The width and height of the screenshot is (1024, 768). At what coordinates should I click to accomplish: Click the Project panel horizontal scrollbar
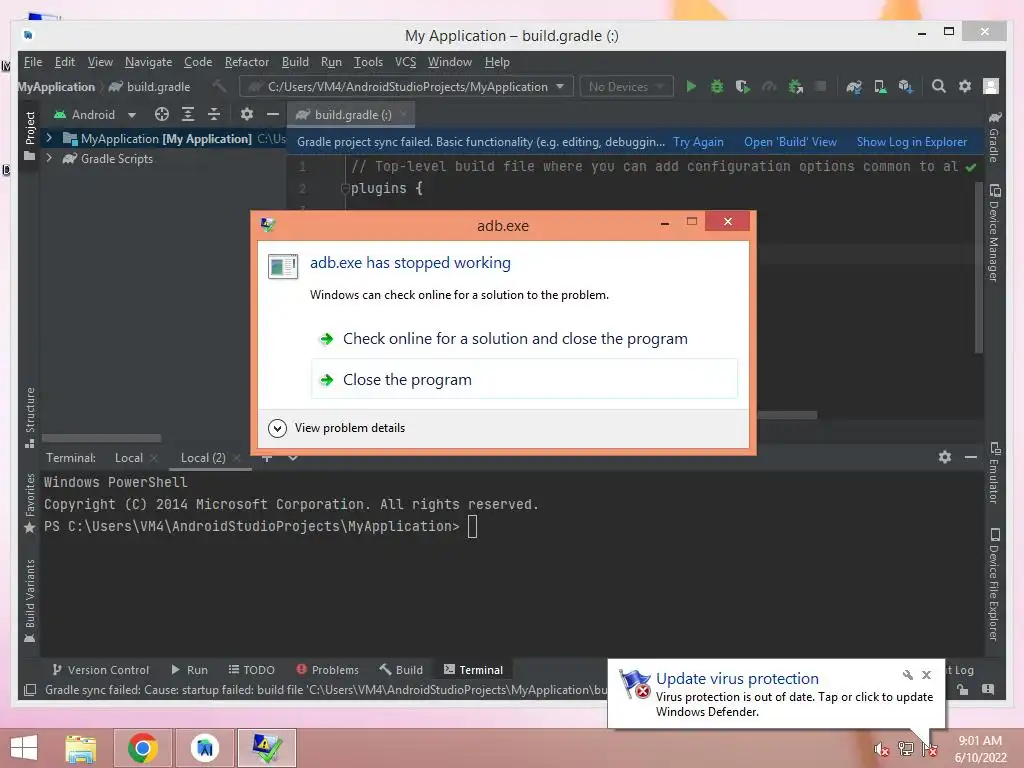point(101,438)
